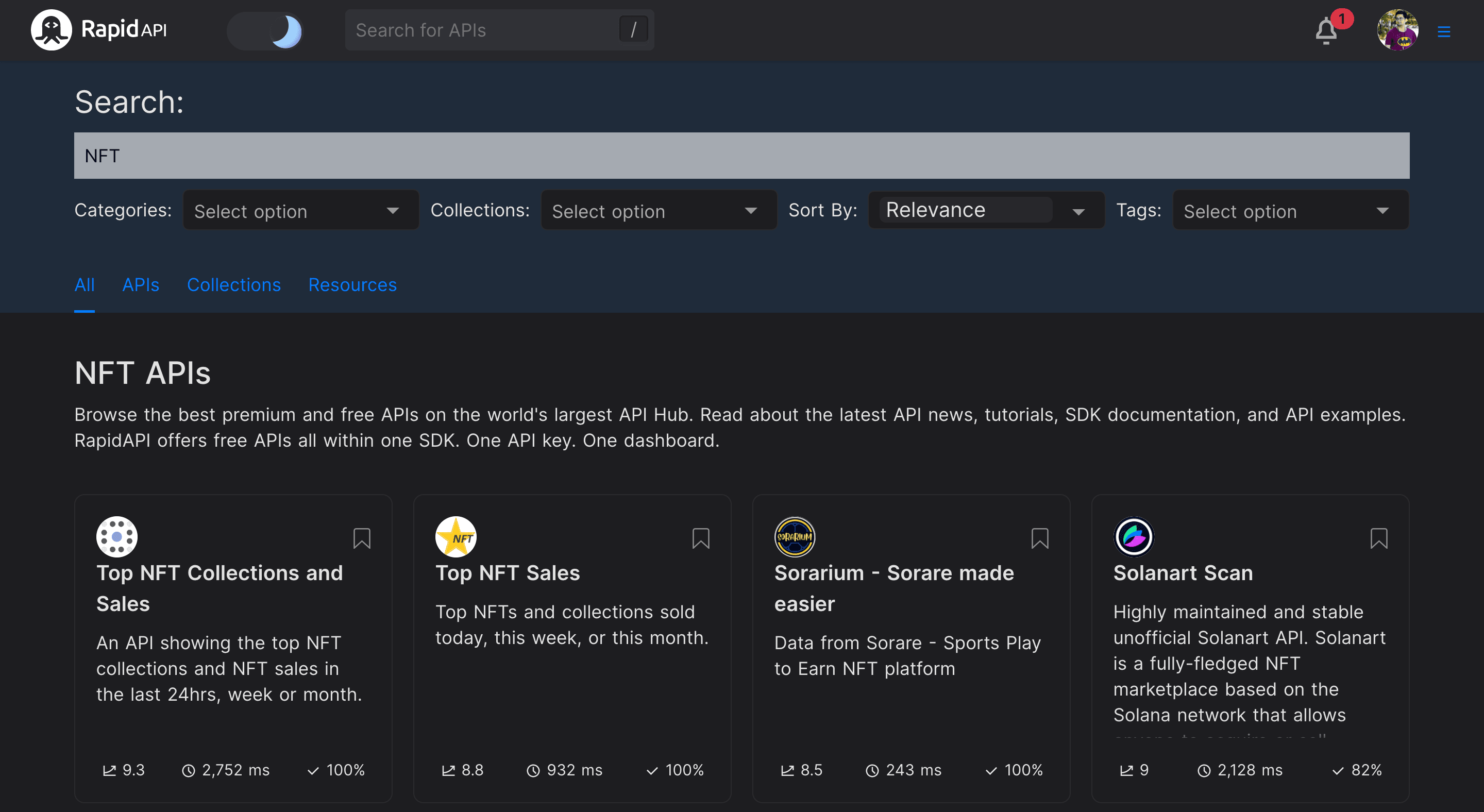Open the Sort By Relevance dropdown
Screen dimensions: 1484x812
986,211
